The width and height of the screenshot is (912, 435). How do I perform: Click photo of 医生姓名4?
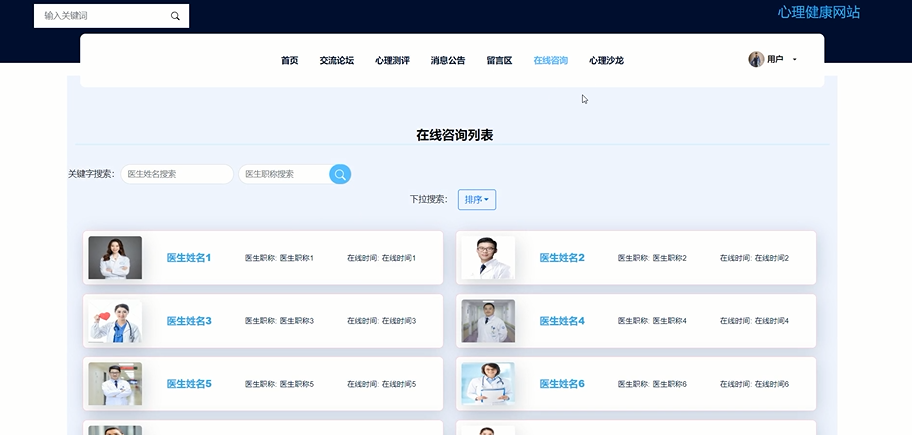488,321
